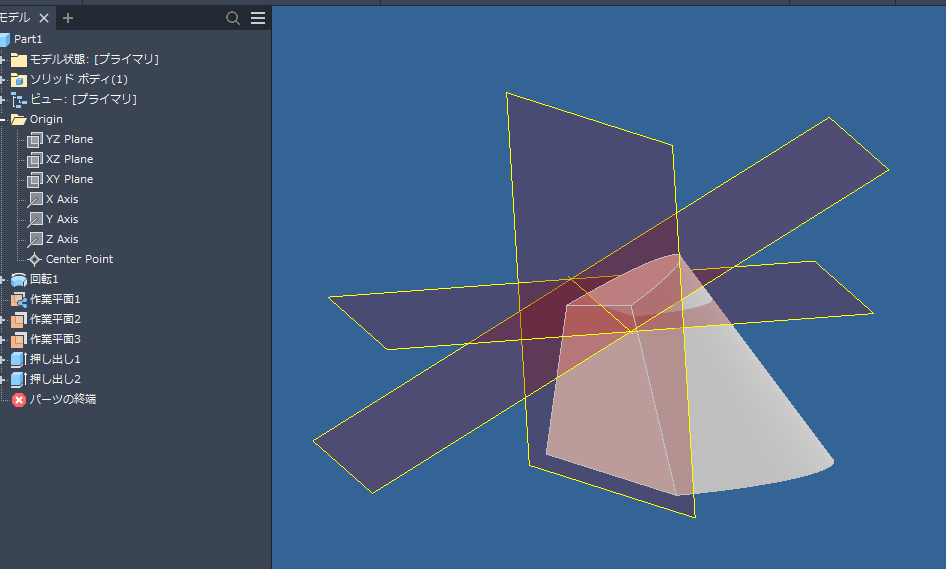Close the モデル tab
Viewport: 946px width, 569px height.
pyautogui.click(x=44, y=18)
